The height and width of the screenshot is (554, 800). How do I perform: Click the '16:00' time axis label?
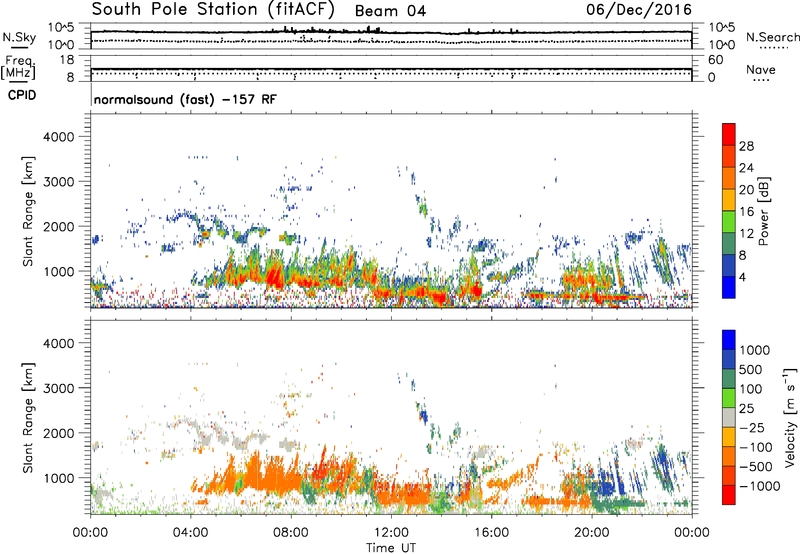point(491,533)
